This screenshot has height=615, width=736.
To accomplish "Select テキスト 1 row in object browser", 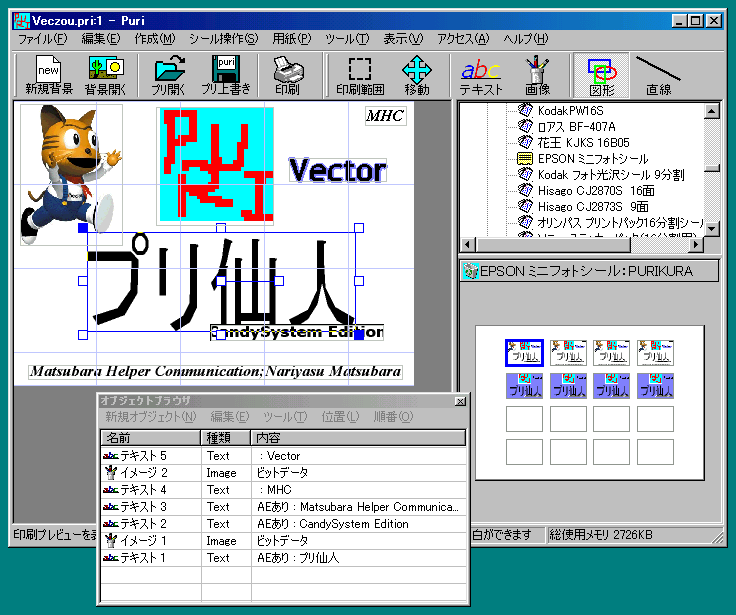I will coord(284,558).
